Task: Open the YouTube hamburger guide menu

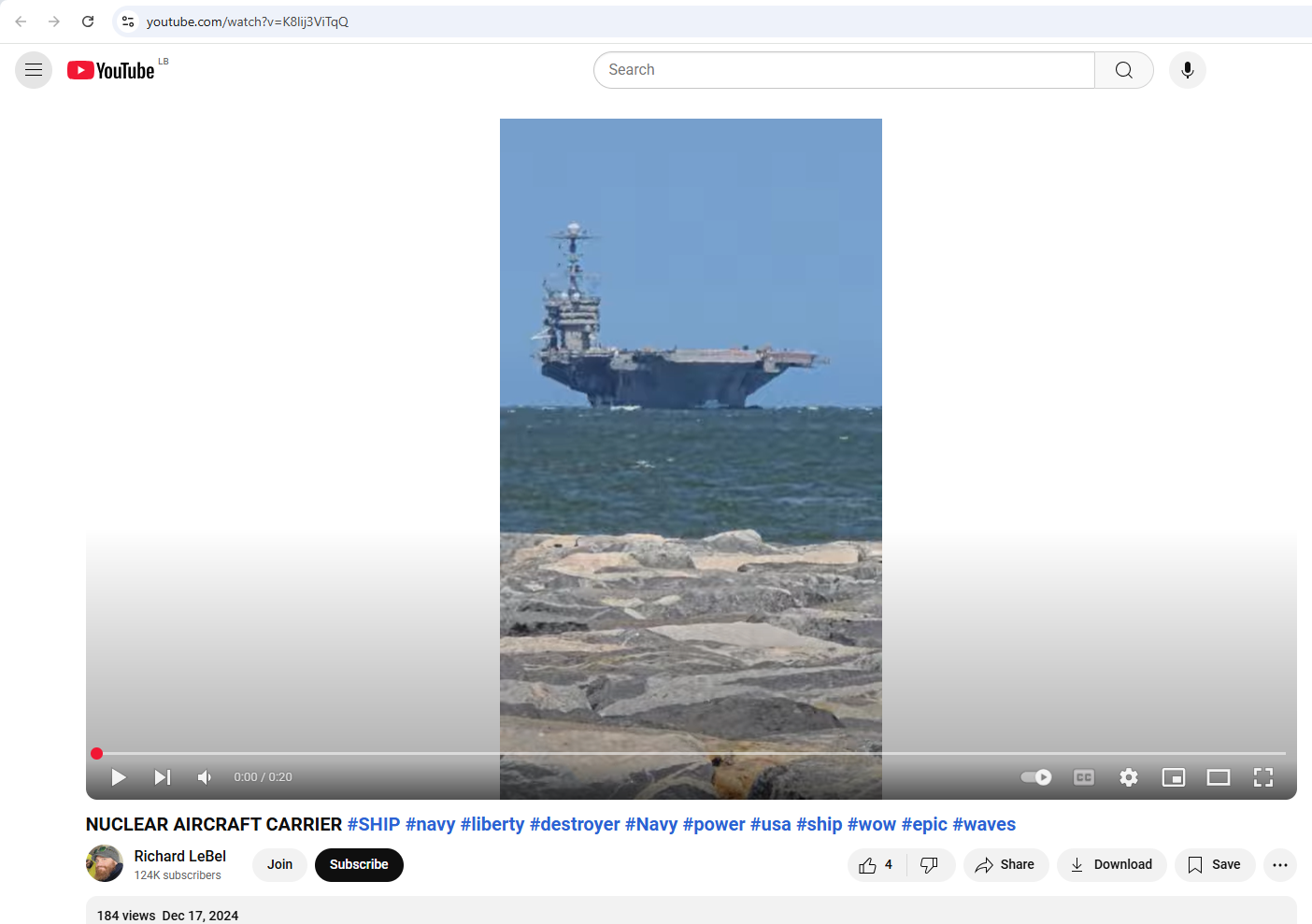Action: pos(34,70)
